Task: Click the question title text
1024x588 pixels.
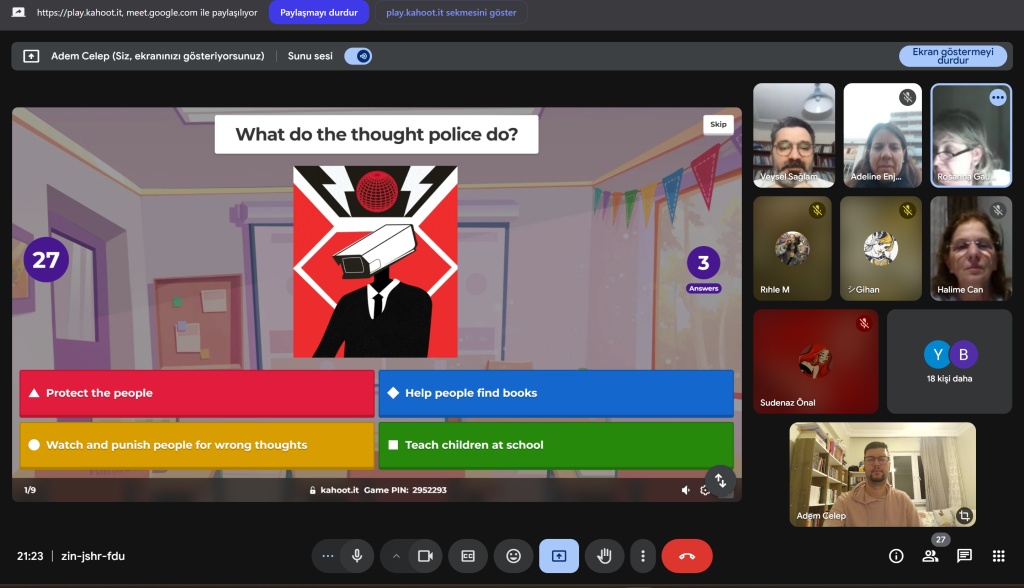Action: coord(376,134)
